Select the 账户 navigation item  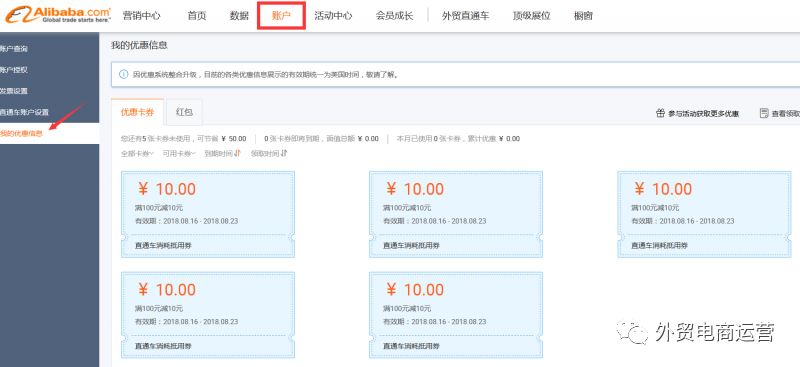[281, 16]
